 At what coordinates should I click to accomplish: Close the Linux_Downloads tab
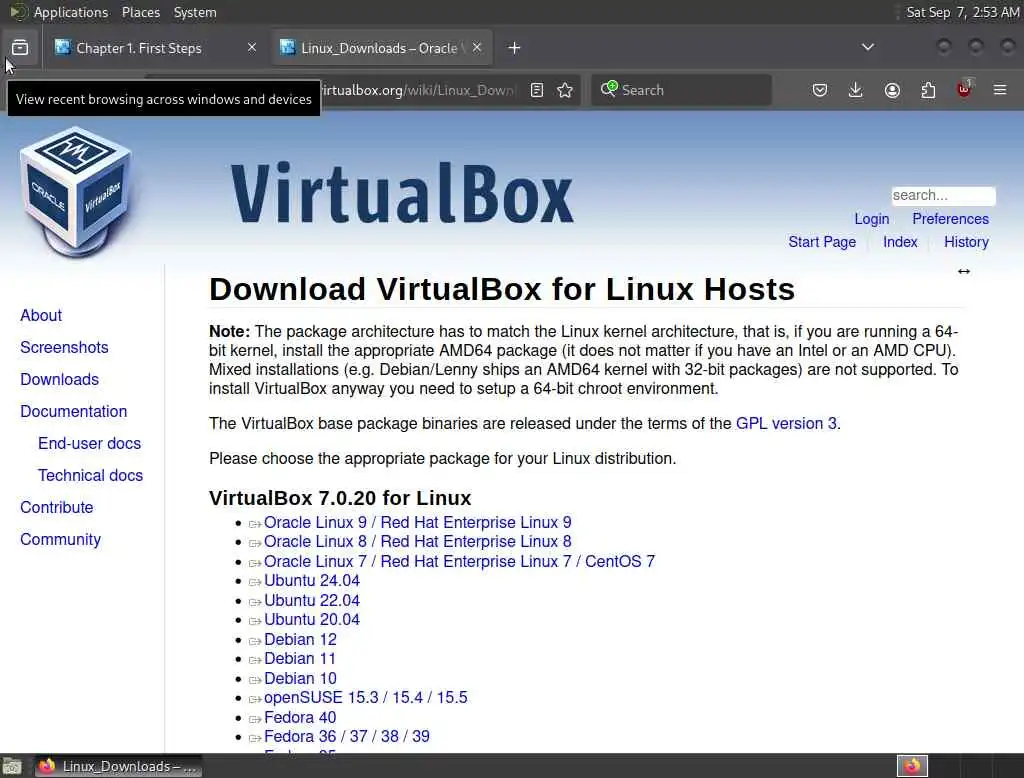[477, 47]
